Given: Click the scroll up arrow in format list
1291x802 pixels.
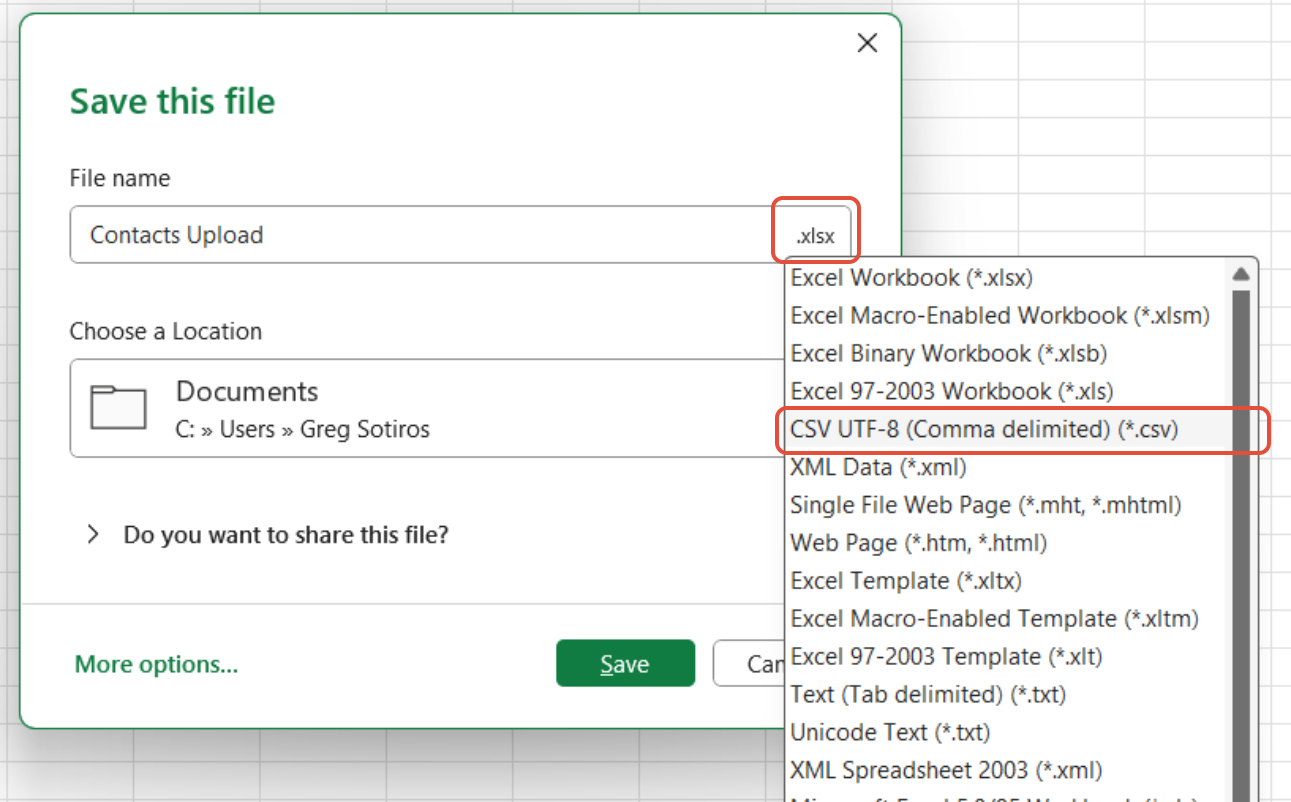Looking at the screenshot, I should point(1241,274).
